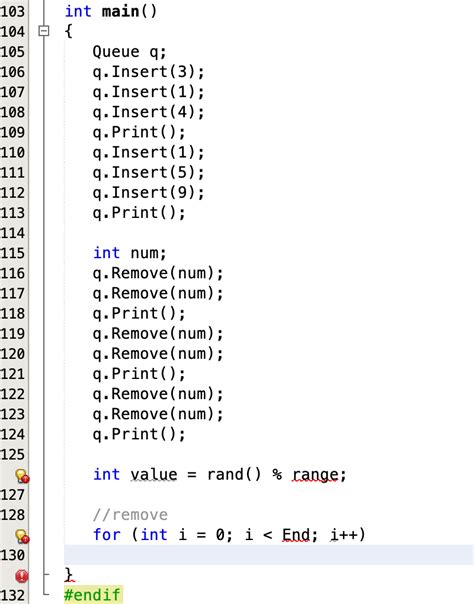This screenshot has height=604, width=474.
Task: Place cursor on empty highlighted line 130
Action: click(268, 555)
